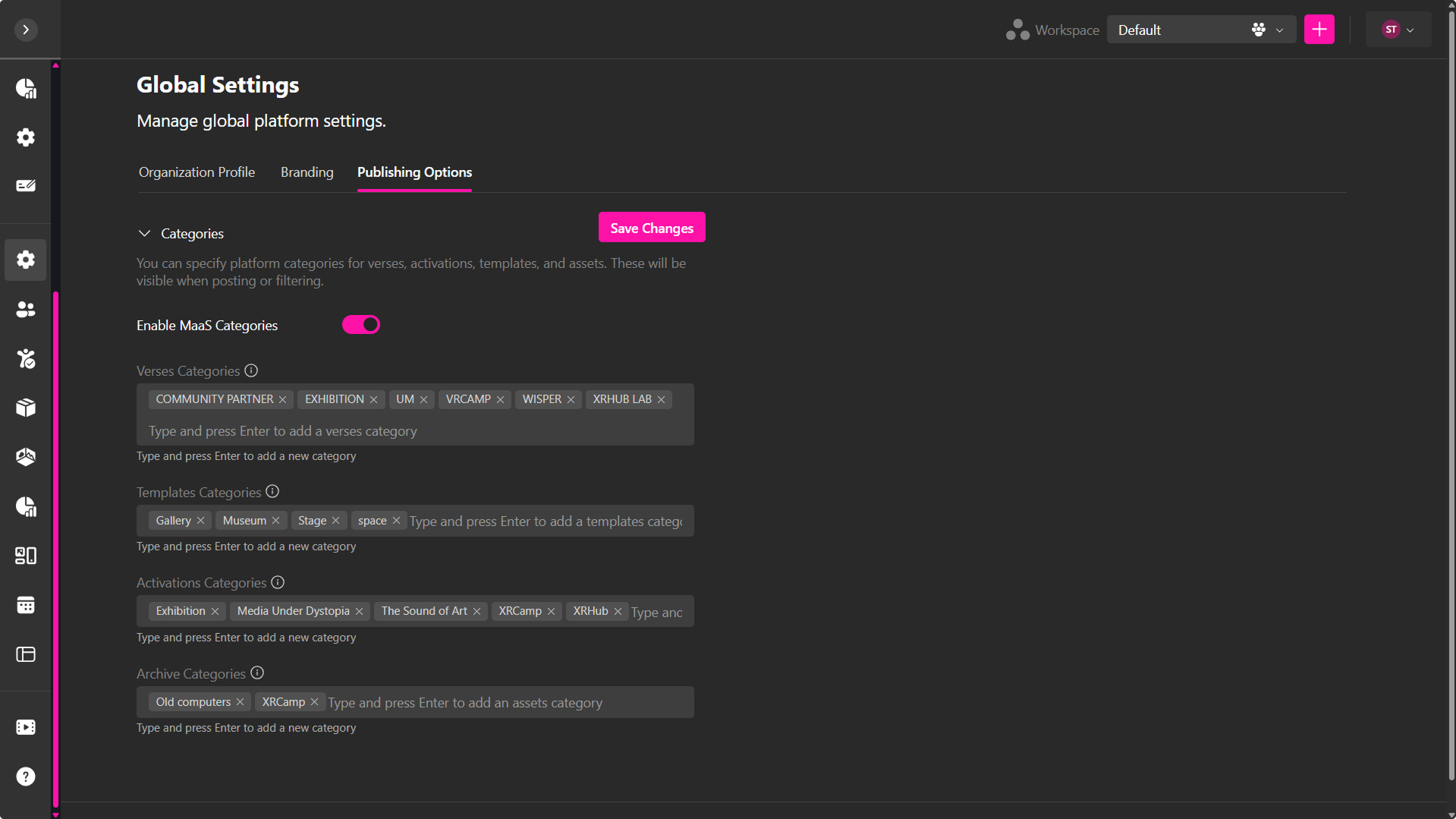Collapse the Categories section

coord(144,234)
